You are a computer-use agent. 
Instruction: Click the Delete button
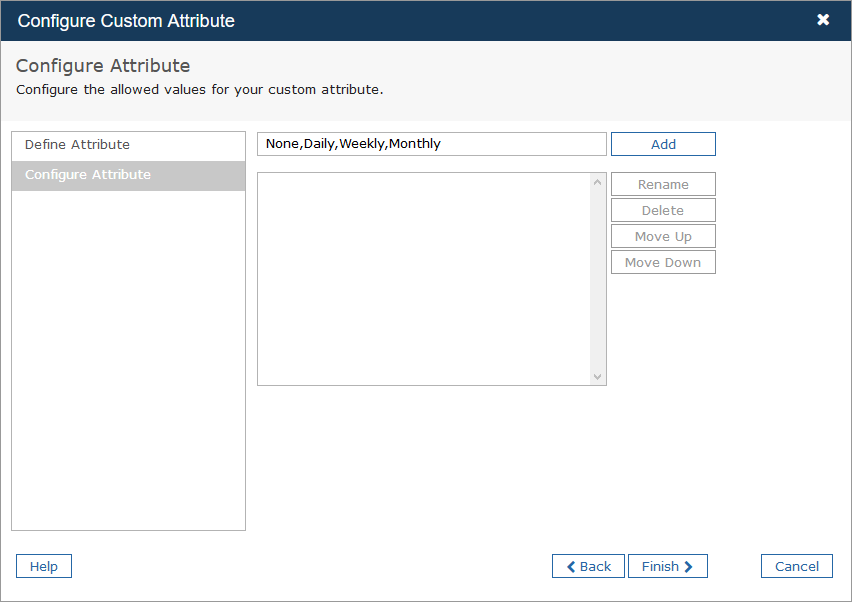coord(663,210)
